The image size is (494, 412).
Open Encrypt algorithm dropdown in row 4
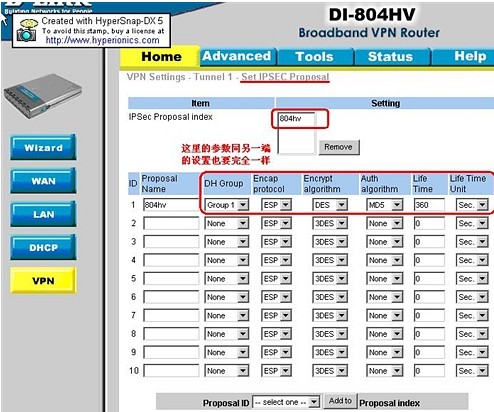(x=330, y=260)
